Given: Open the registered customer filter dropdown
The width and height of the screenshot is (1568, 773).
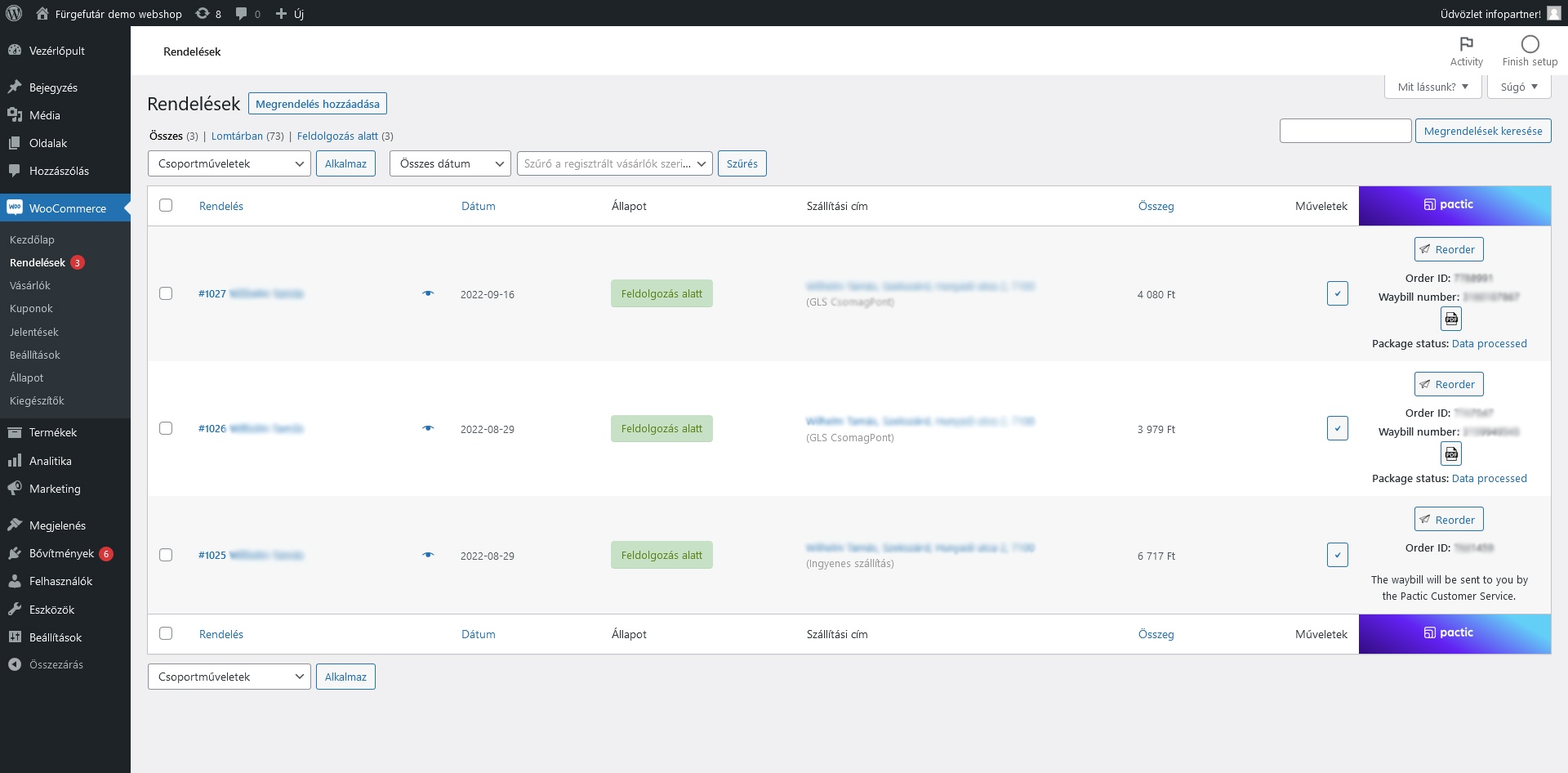Looking at the screenshot, I should [615, 163].
